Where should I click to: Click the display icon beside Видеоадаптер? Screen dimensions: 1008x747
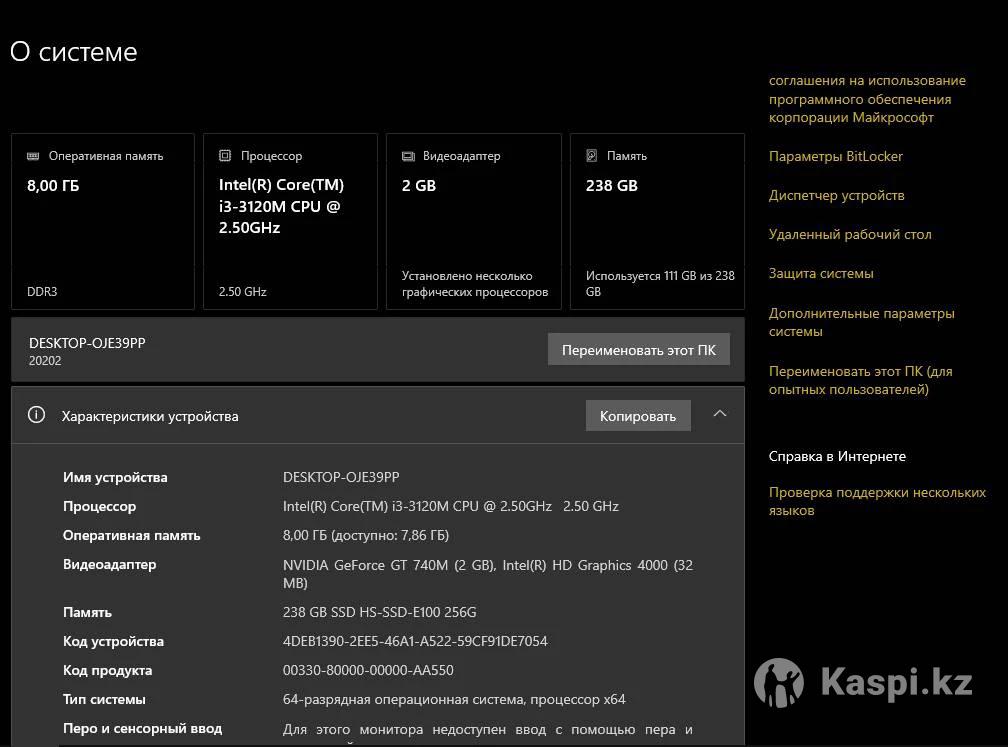coord(408,156)
